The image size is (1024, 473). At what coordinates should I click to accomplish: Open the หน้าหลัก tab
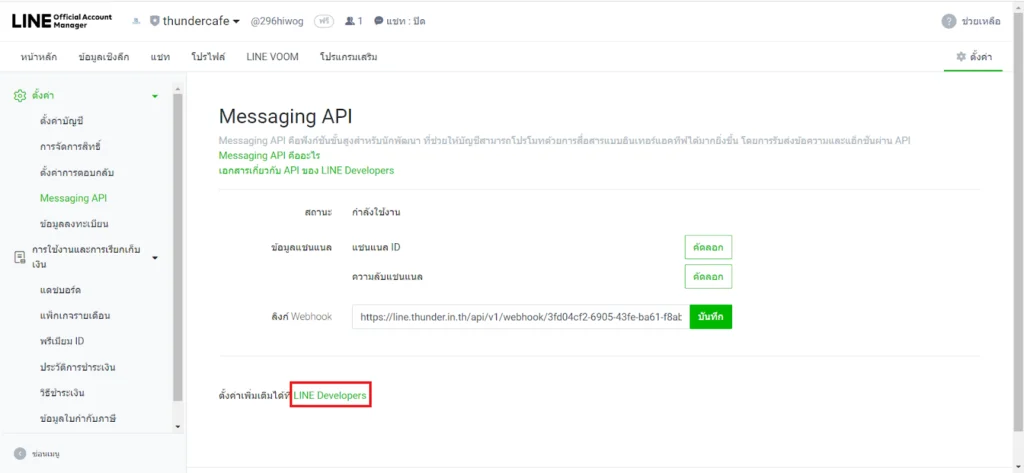[x=39, y=57]
